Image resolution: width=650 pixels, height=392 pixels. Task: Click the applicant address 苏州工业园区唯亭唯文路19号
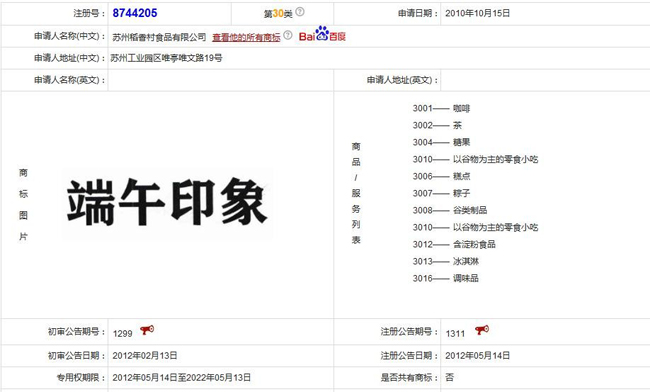tap(167, 58)
